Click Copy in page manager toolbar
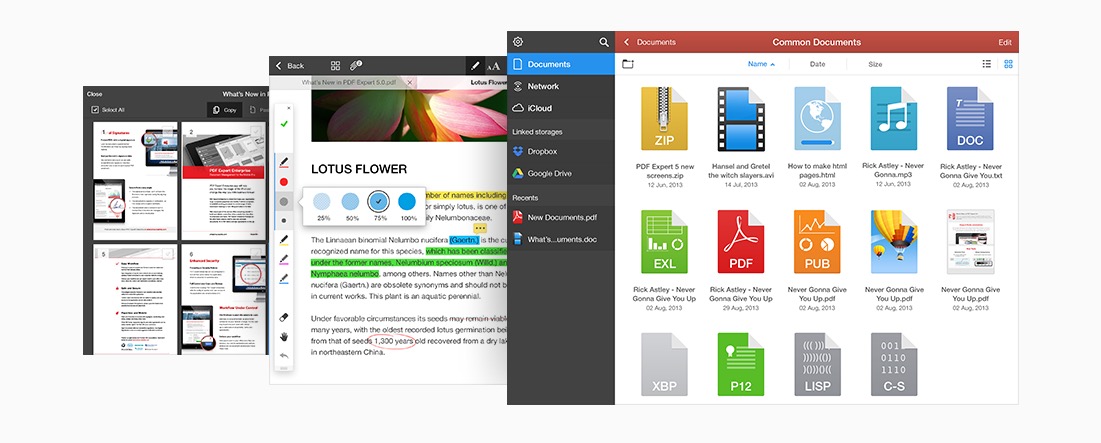Viewport: 1101px width, 443px height. [225, 110]
